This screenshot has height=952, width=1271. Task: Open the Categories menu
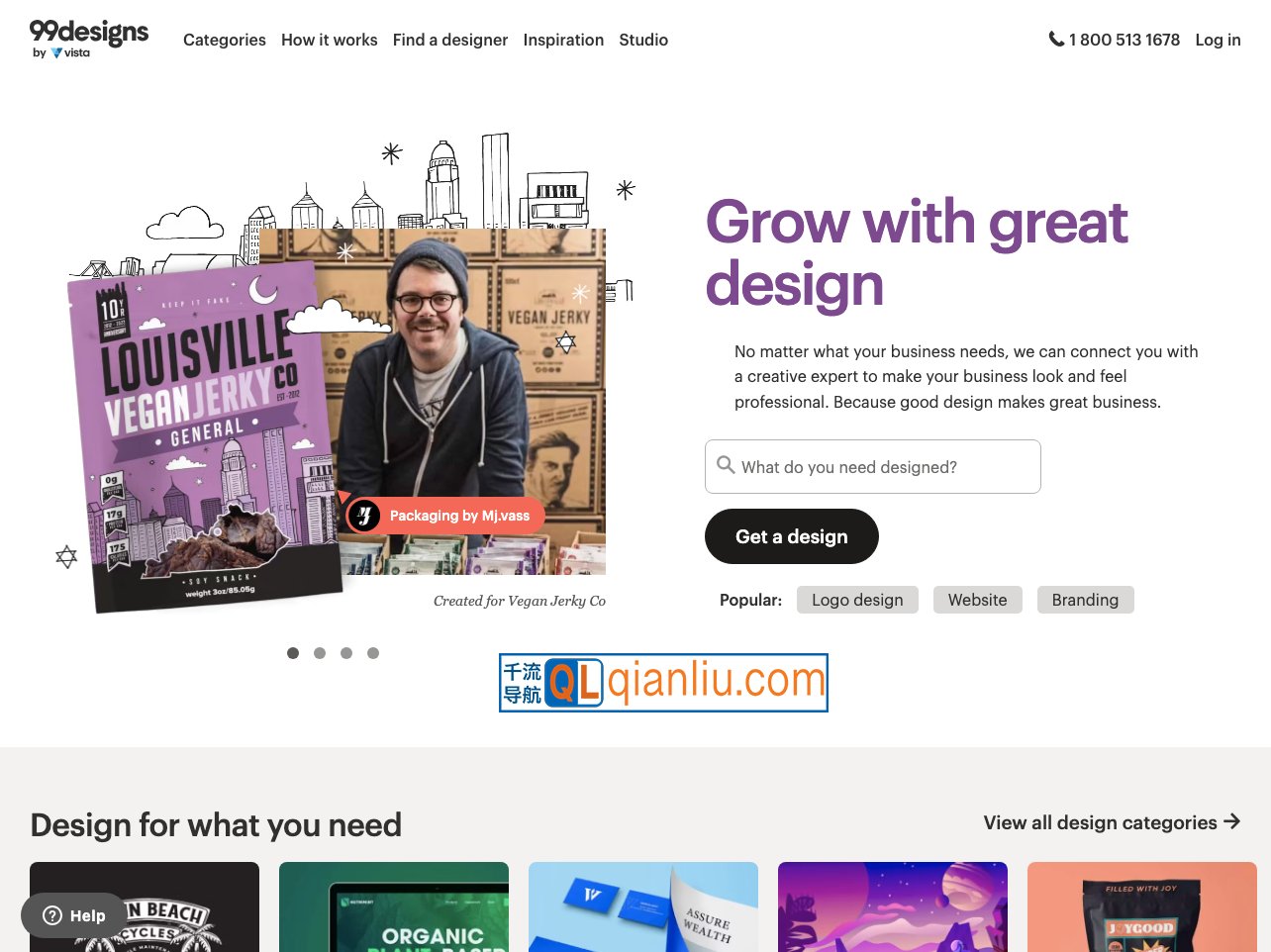click(225, 40)
